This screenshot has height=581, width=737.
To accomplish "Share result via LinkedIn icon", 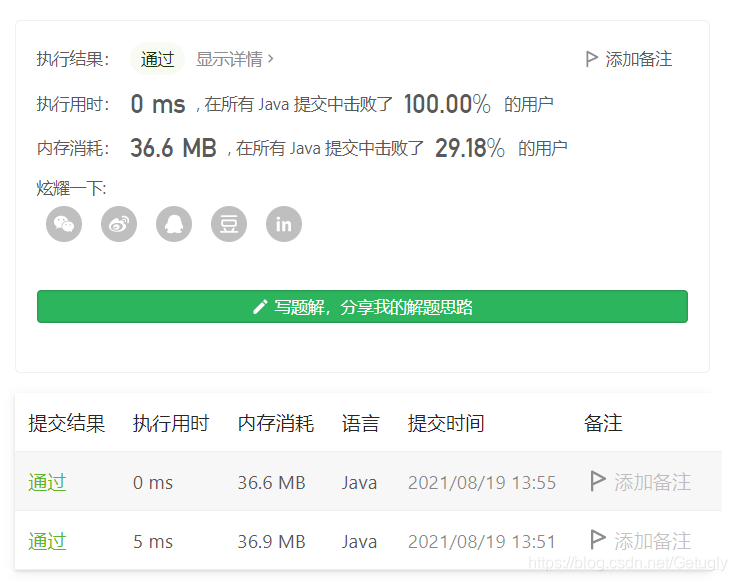I will pyautogui.click(x=284, y=224).
